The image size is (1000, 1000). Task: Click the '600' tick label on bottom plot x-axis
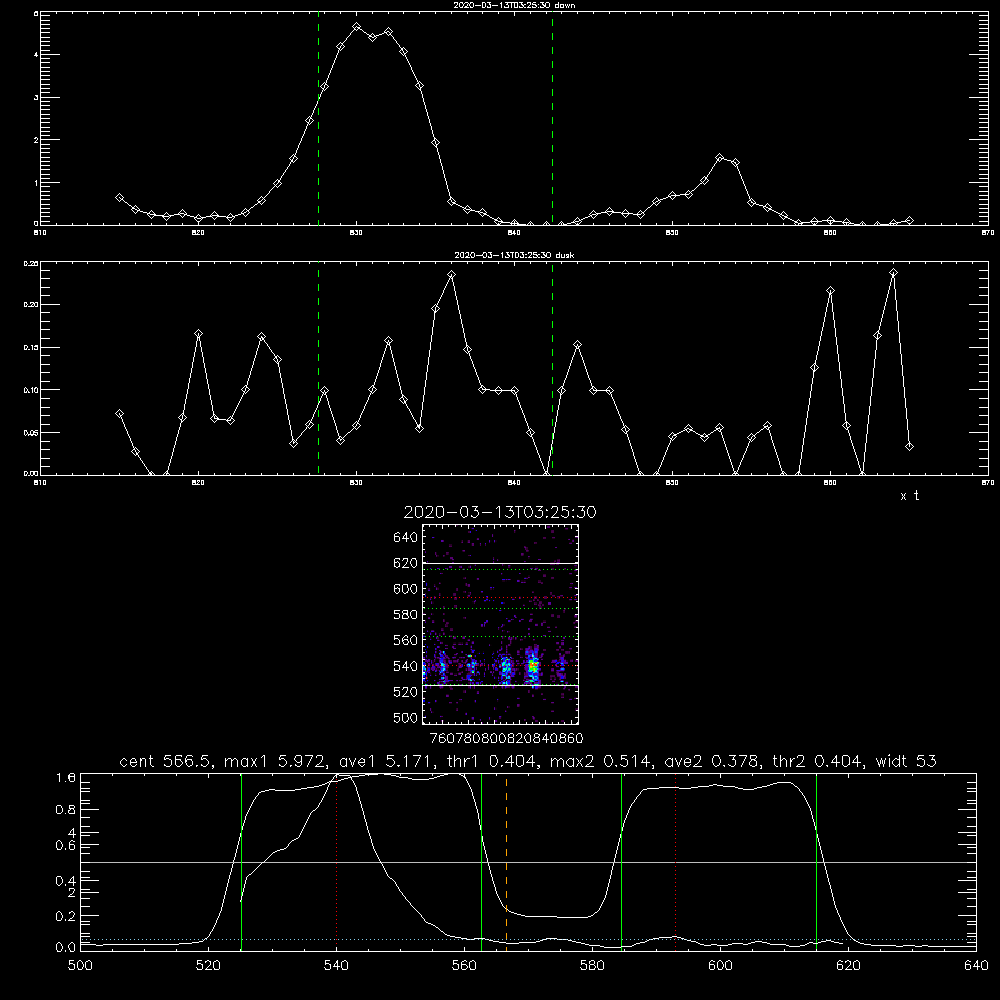tap(720, 966)
